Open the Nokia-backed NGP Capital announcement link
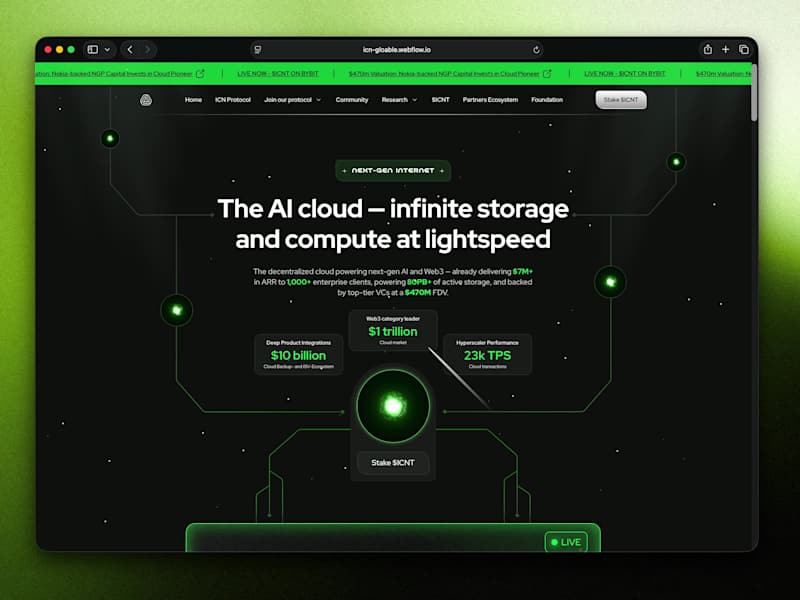The height and width of the screenshot is (600, 800). (470, 73)
